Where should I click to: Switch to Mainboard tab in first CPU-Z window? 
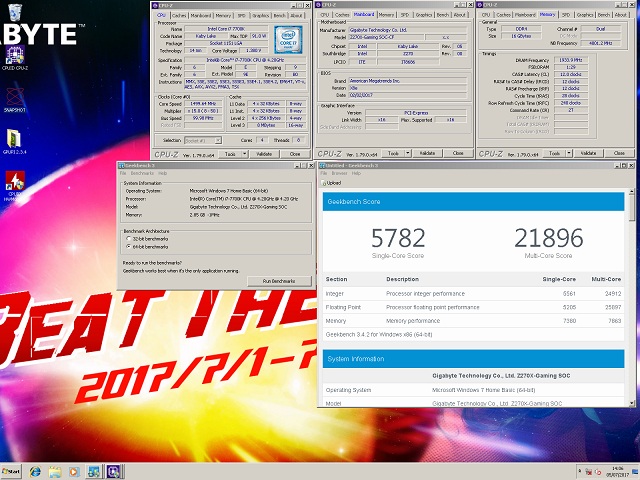(201, 16)
